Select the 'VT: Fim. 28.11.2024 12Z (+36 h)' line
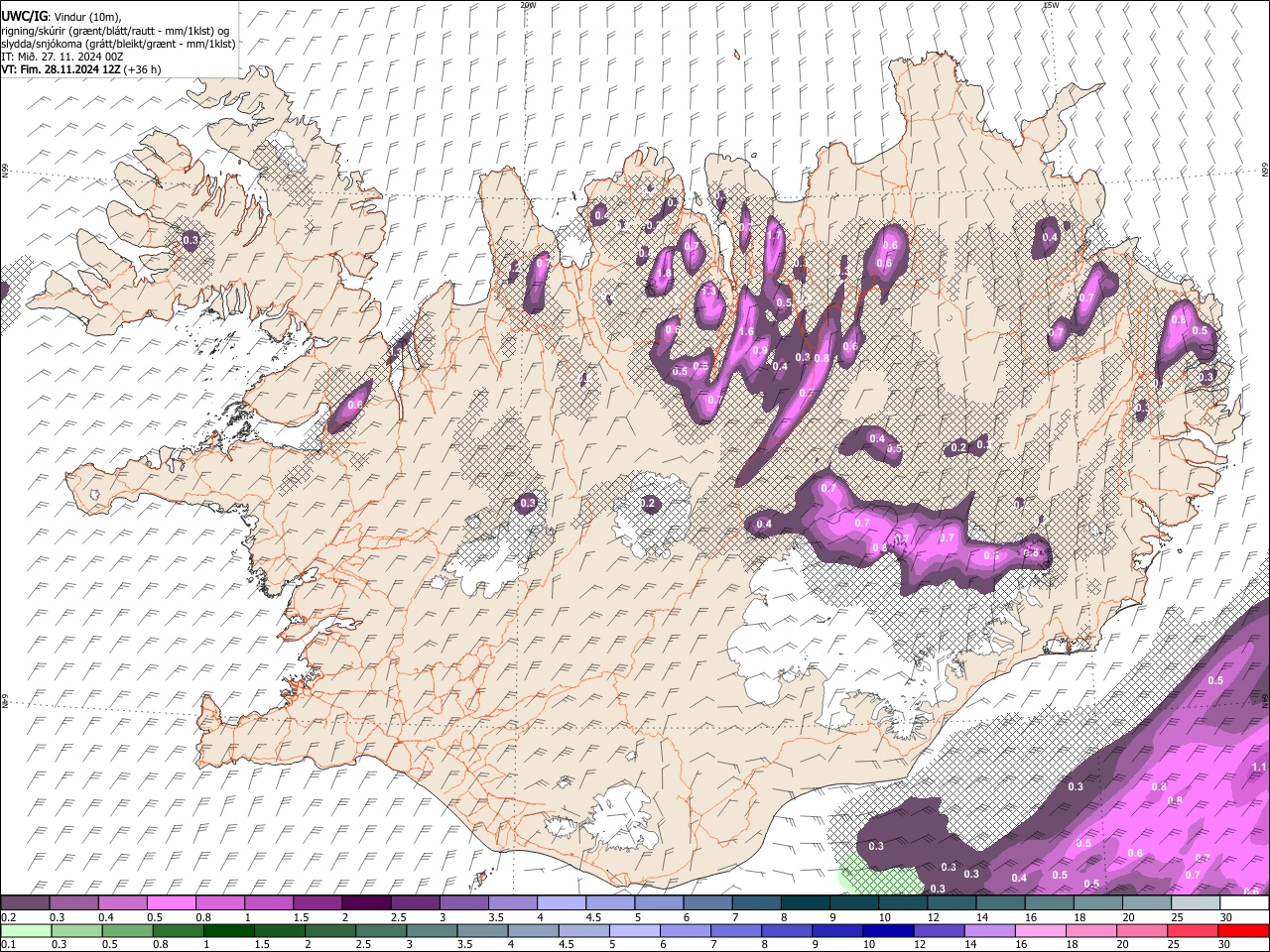This screenshot has width=1270, height=952. point(80,69)
